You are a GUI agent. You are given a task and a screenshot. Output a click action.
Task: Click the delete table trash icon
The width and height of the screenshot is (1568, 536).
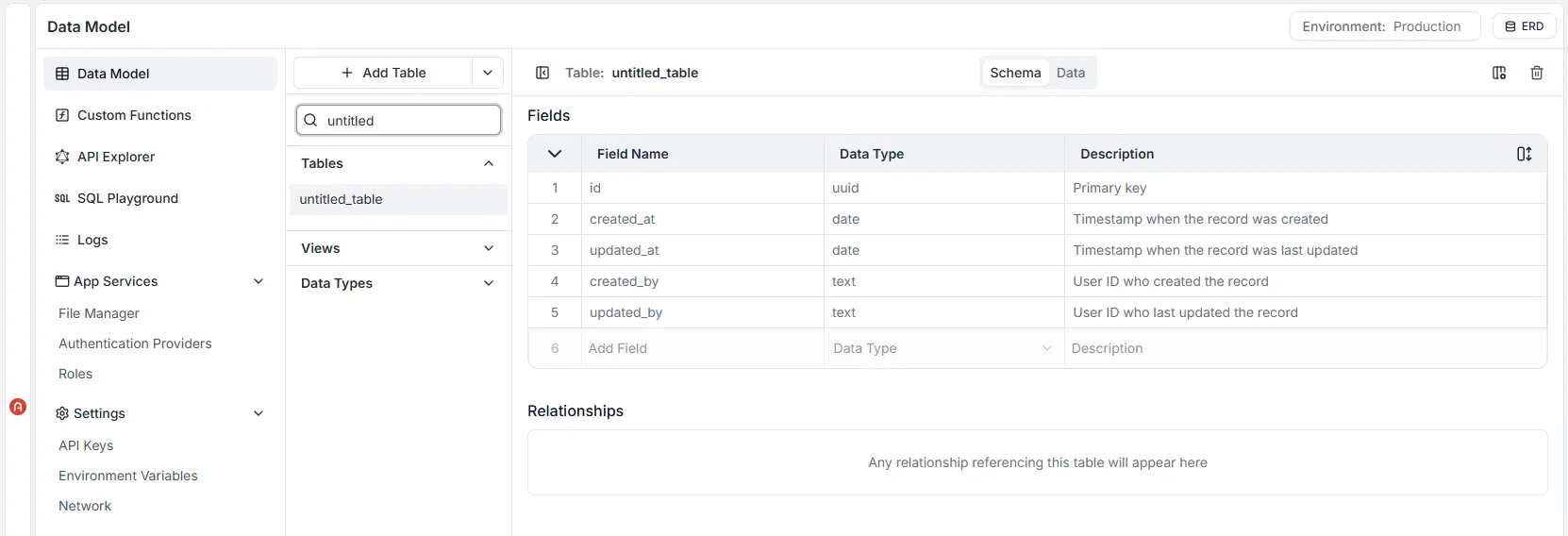point(1536,73)
